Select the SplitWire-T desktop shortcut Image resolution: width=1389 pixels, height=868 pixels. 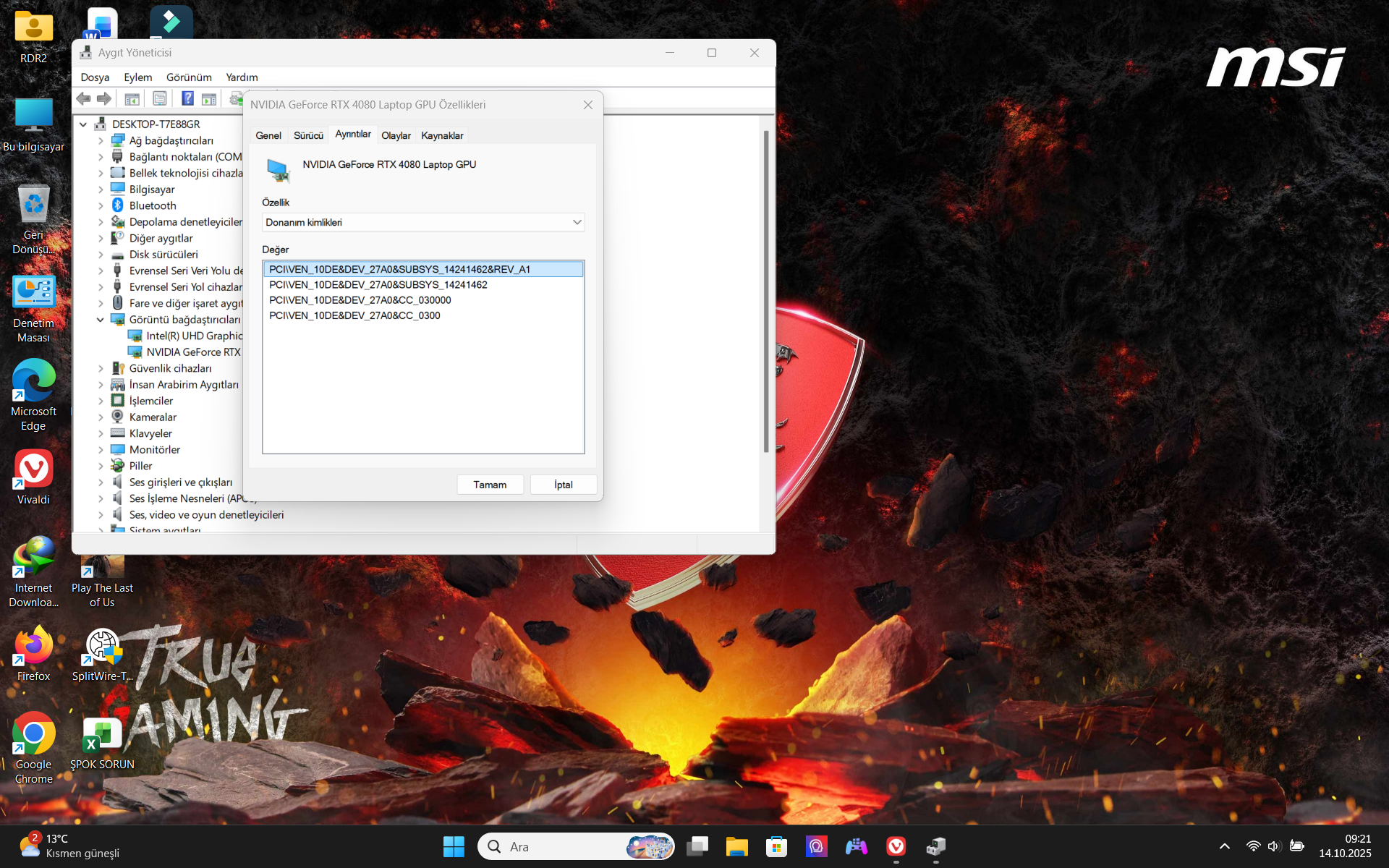pos(102,655)
